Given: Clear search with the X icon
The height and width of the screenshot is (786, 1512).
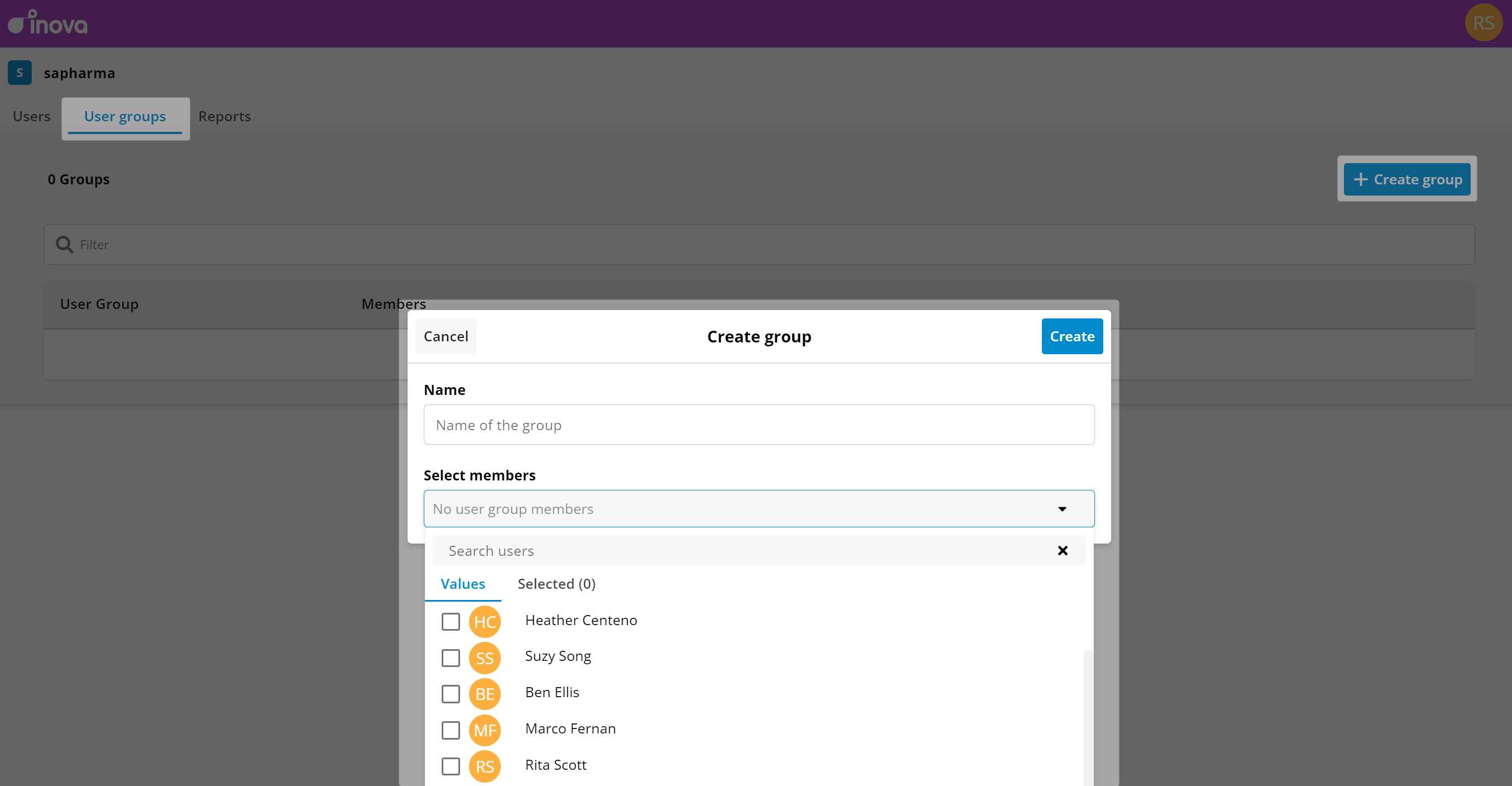Looking at the screenshot, I should [x=1063, y=550].
